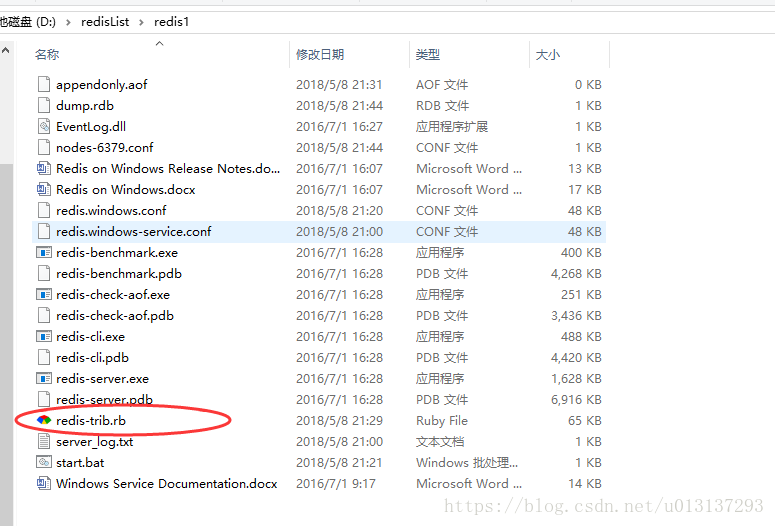Click the redis-cli.exe application icon
The height and width of the screenshot is (526, 775).
pyautogui.click(x=44, y=337)
